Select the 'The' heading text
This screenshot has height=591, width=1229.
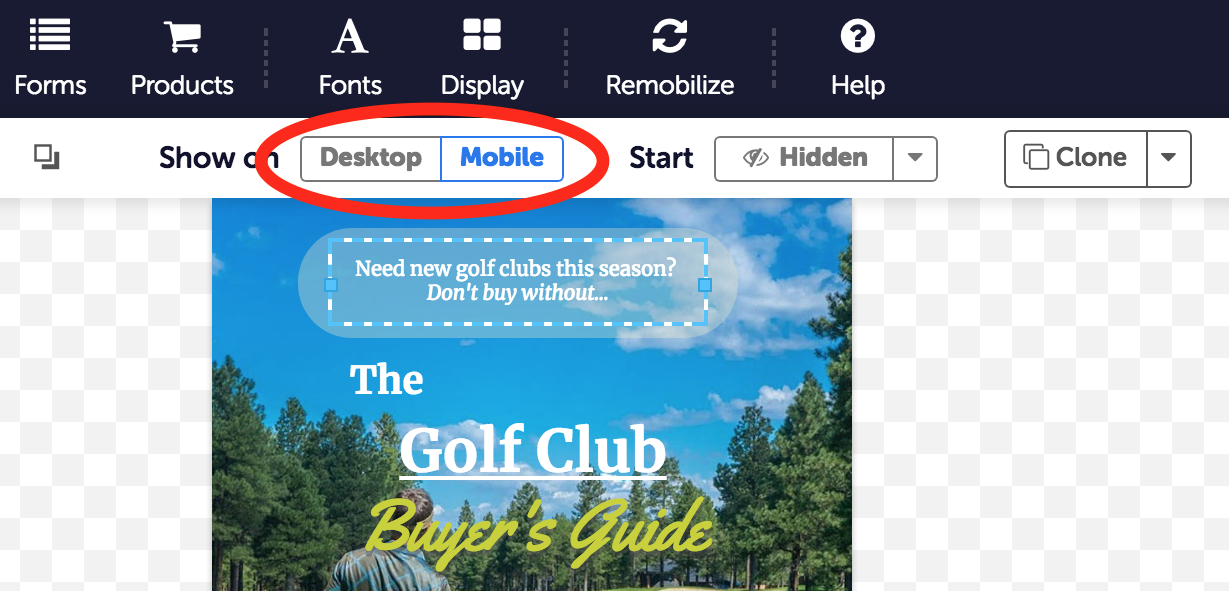[x=387, y=380]
